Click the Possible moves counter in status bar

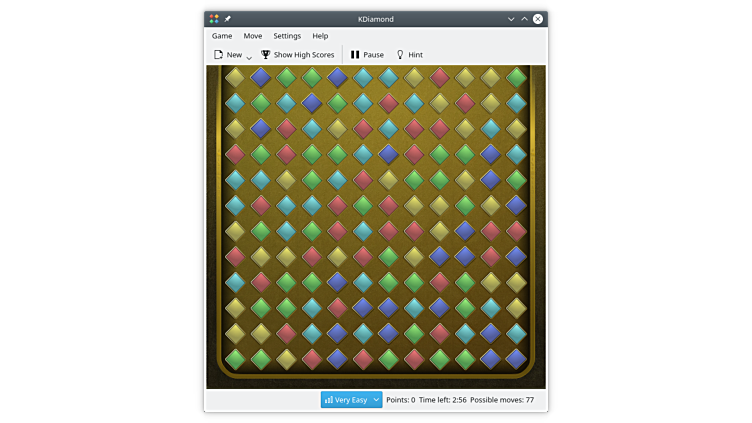[x=501, y=400]
